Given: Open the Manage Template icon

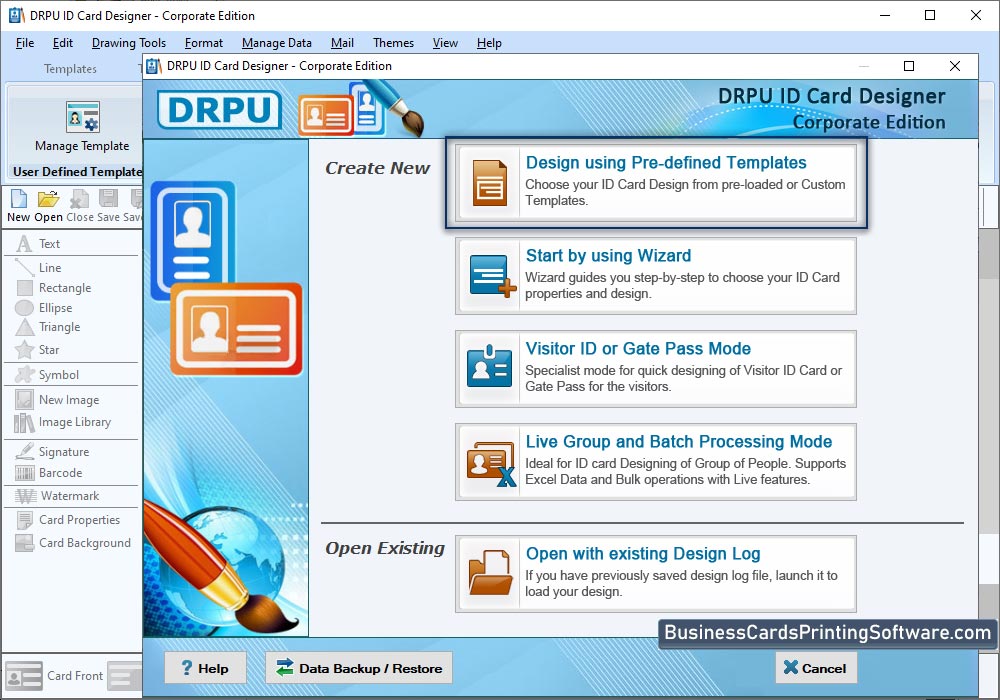Looking at the screenshot, I should [x=83, y=117].
